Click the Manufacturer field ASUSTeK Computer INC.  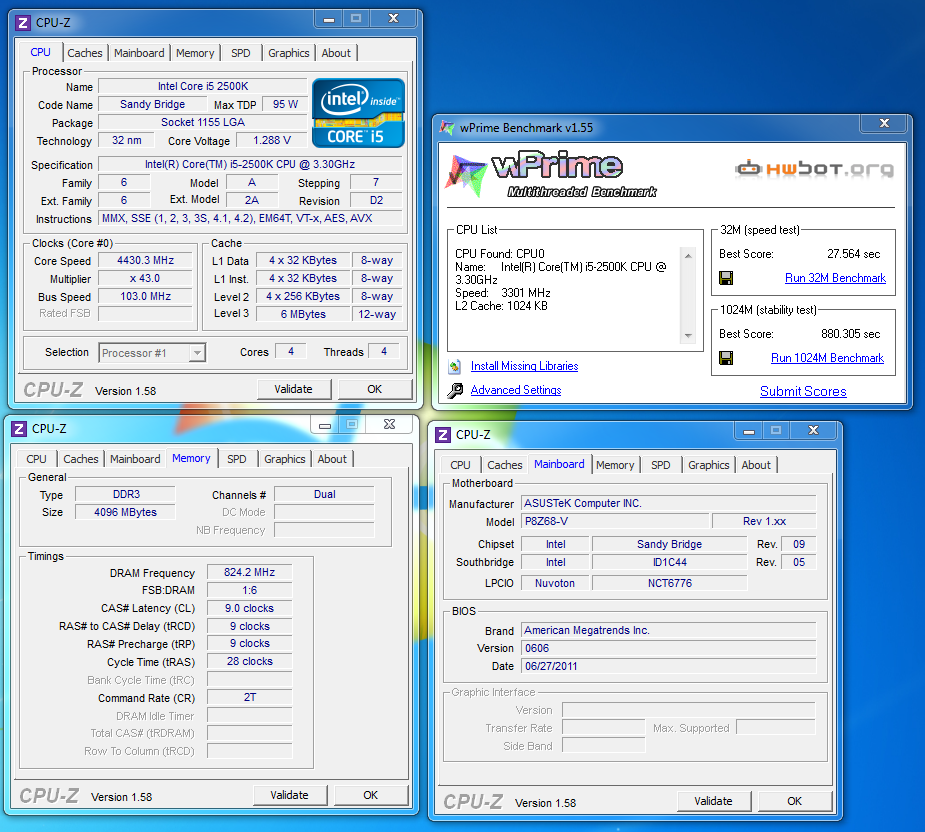[x=668, y=503]
